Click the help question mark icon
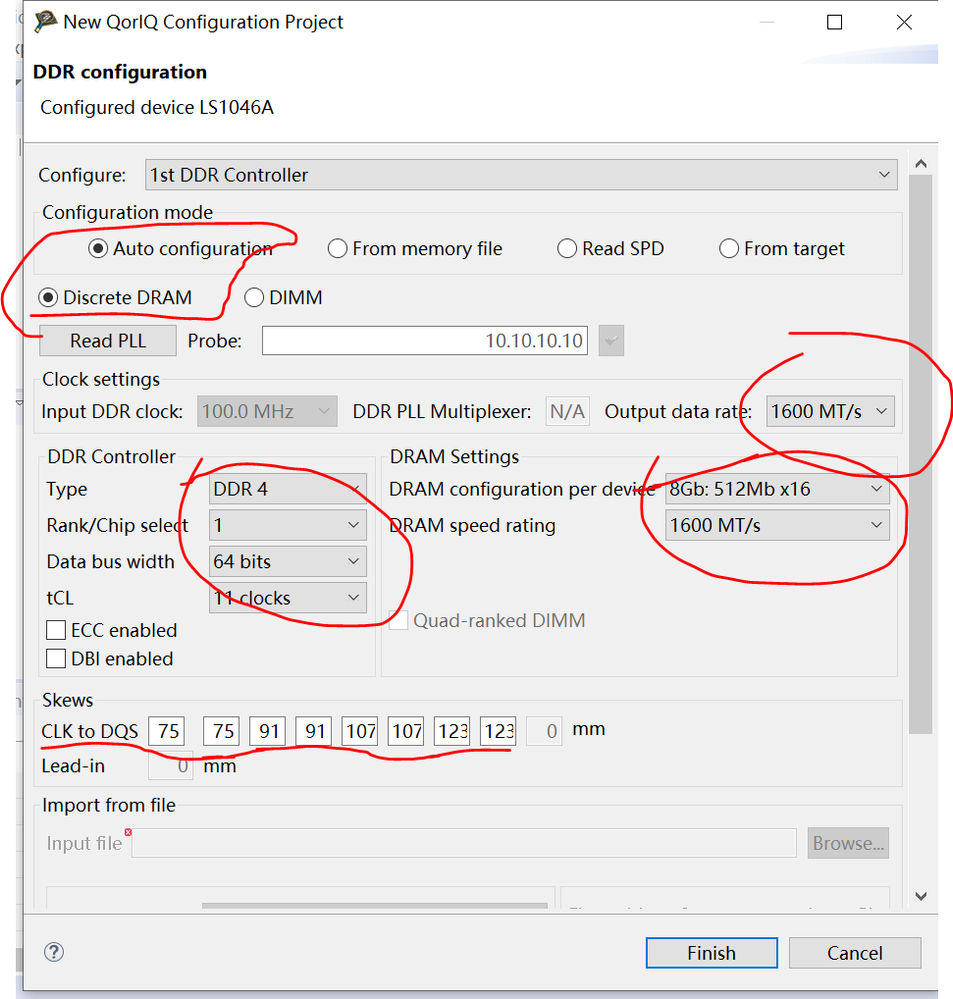The width and height of the screenshot is (953, 999). 54,952
